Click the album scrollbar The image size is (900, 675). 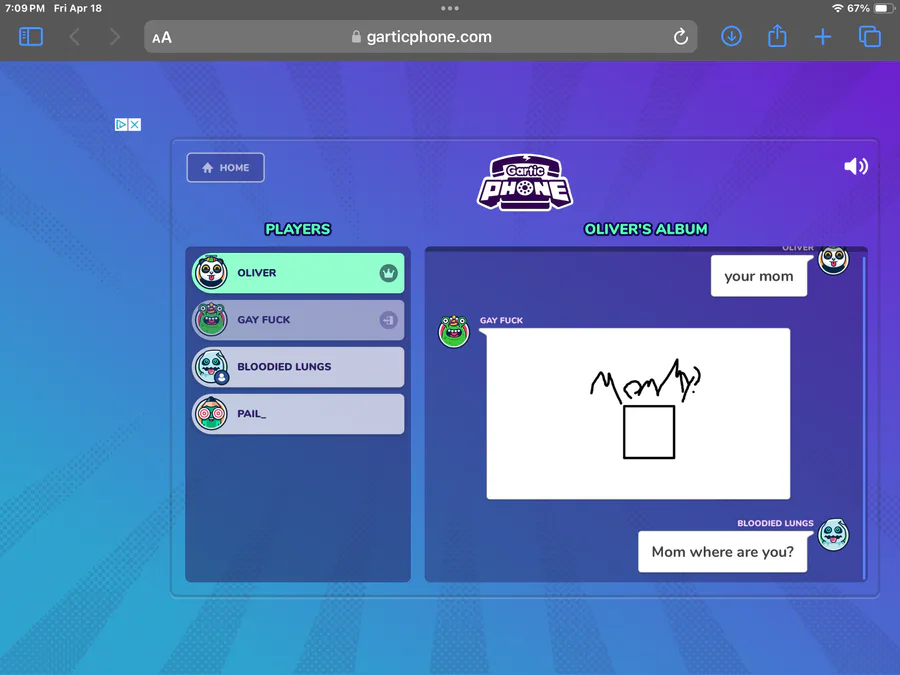click(863, 418)
